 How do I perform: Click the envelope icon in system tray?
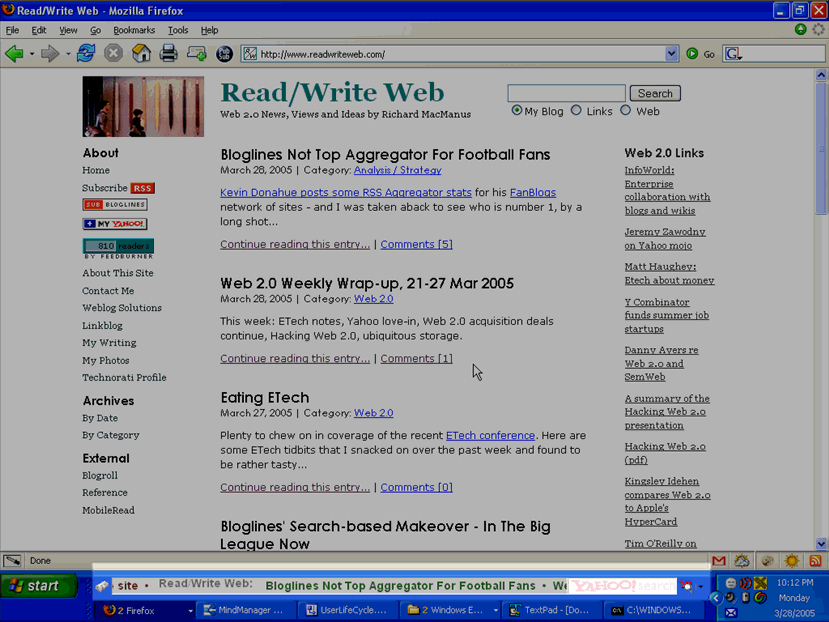pyautogui.click(x=731, y=612)
